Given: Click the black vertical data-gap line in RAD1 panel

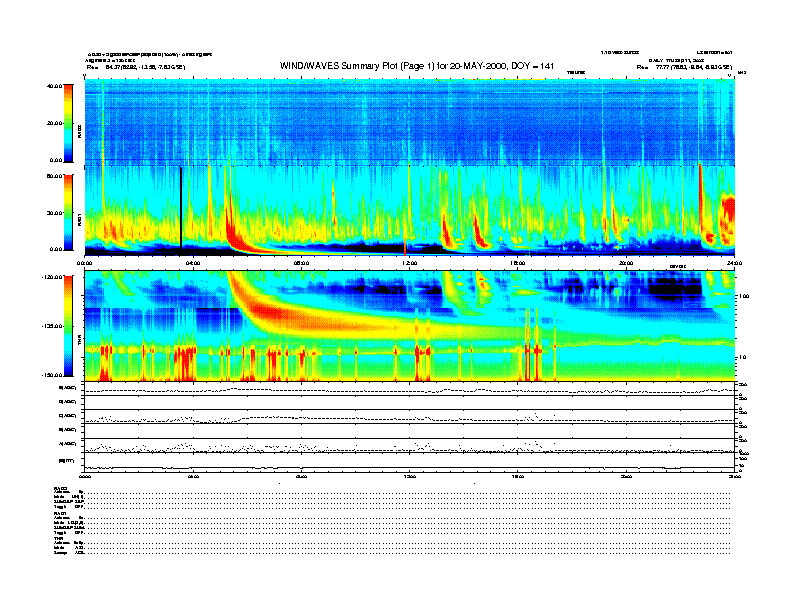Looking at the screenshot, I should click(x=181, y=208).
